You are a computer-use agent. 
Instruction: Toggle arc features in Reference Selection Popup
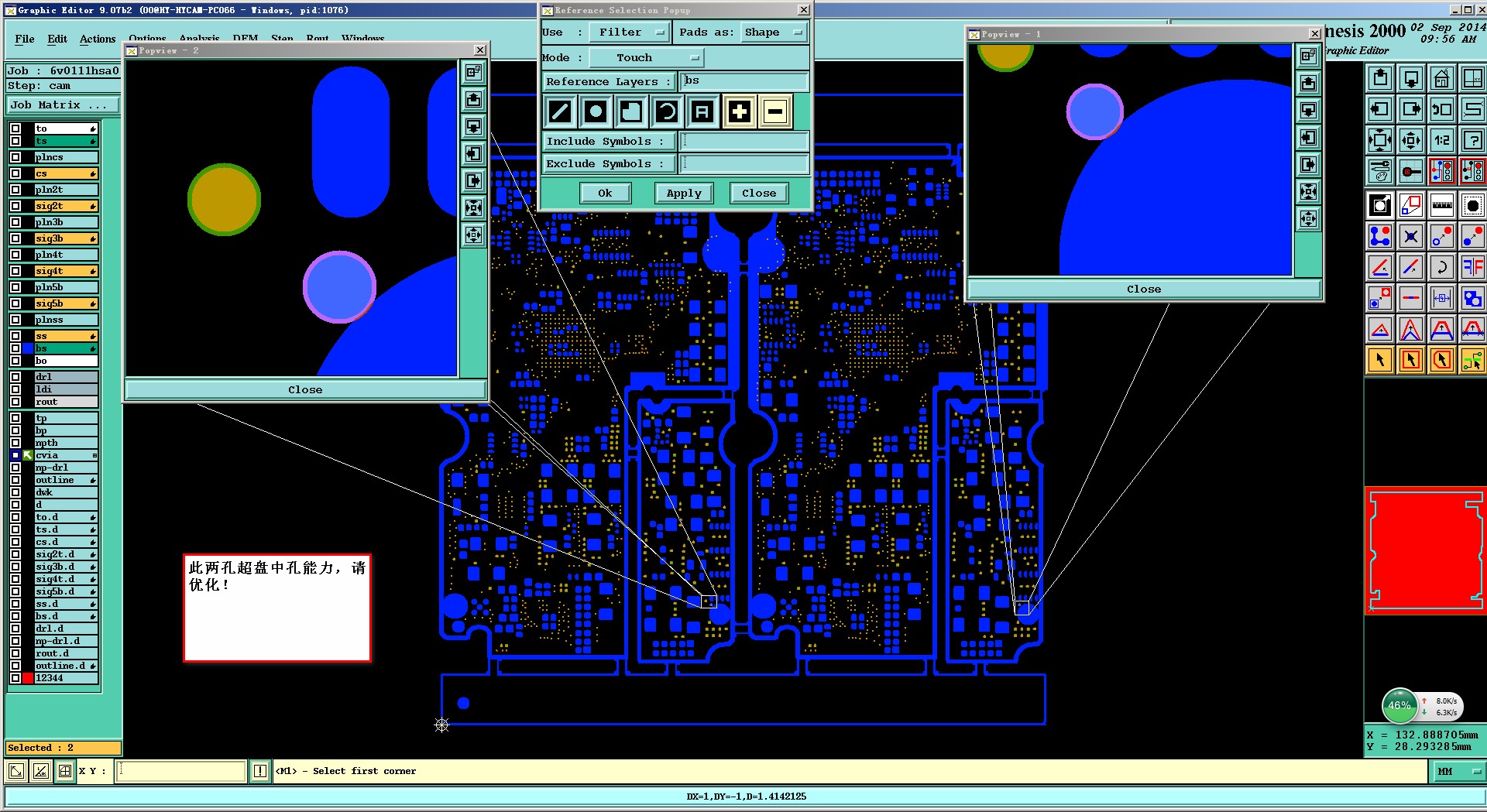coord(667,111)
